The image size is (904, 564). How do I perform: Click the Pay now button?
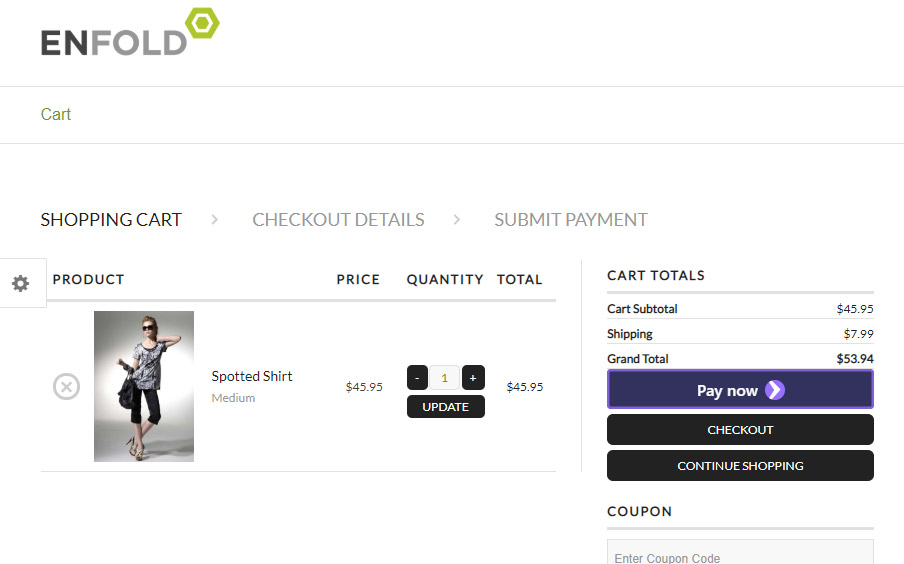click(x=740, y=390)
